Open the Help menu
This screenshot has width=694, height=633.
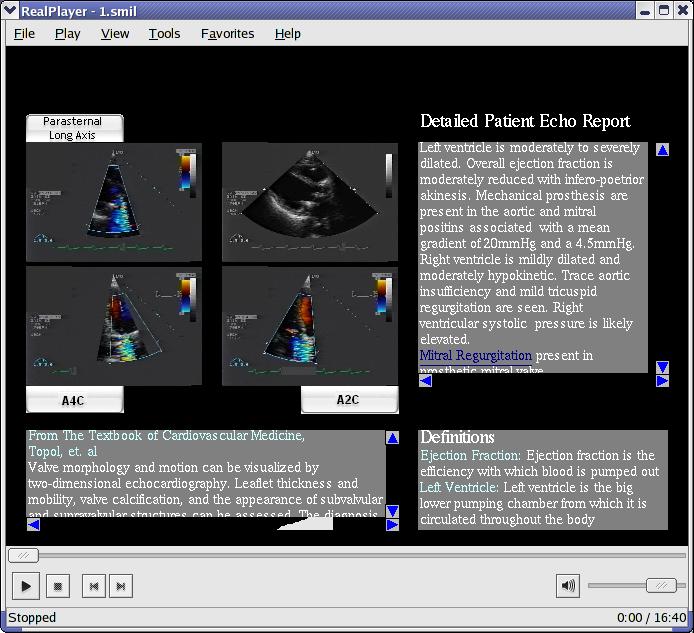[288, 34]
